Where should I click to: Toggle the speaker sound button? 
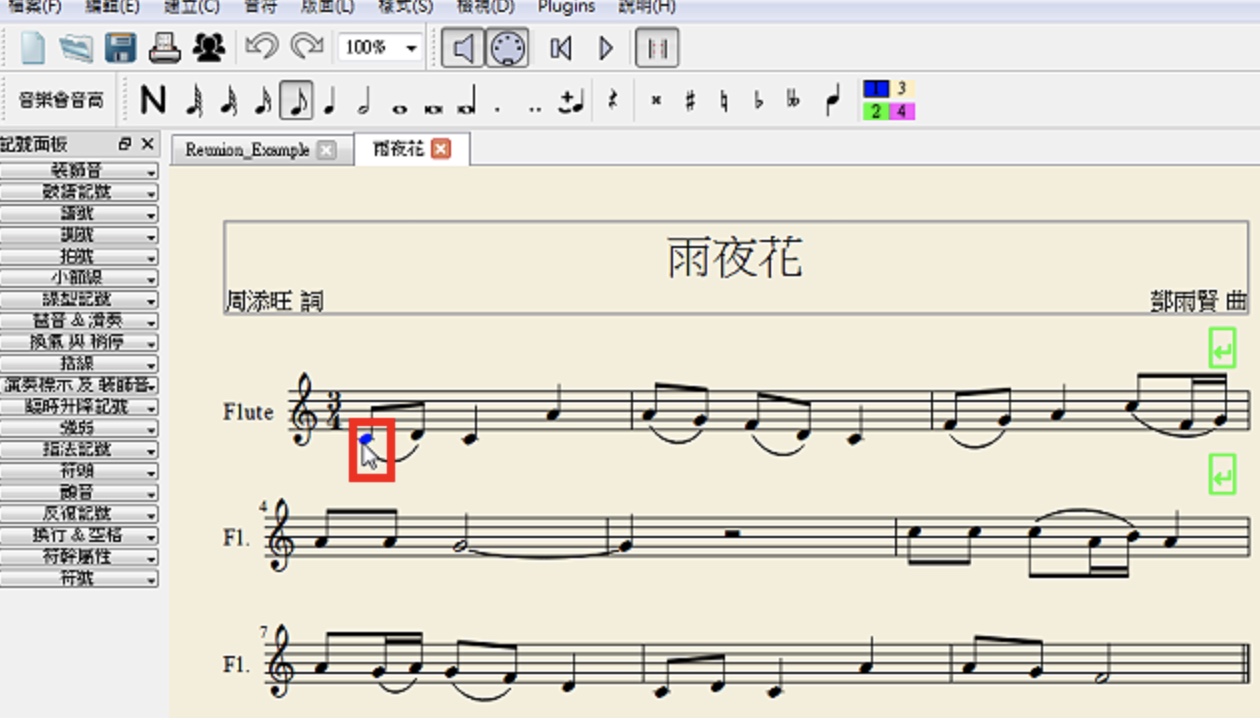click(462, 47)
